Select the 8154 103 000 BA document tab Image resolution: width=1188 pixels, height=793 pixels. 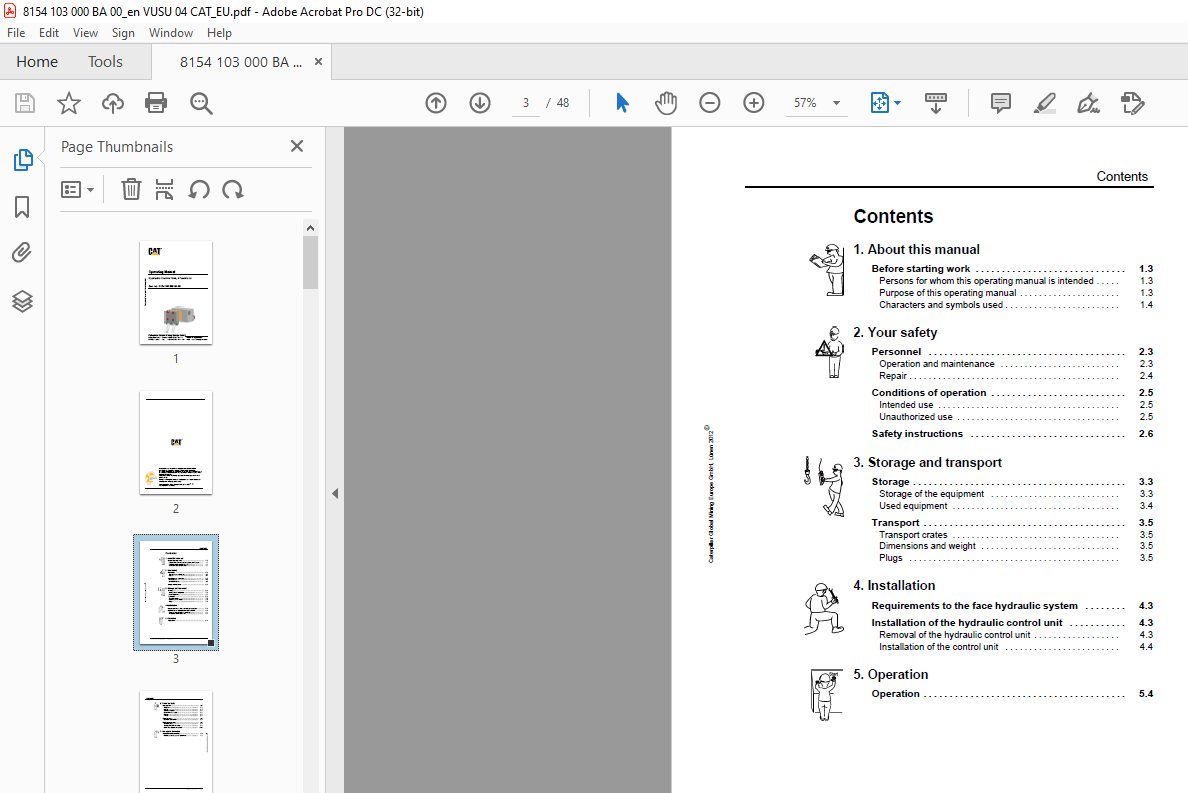coord(240,62)
